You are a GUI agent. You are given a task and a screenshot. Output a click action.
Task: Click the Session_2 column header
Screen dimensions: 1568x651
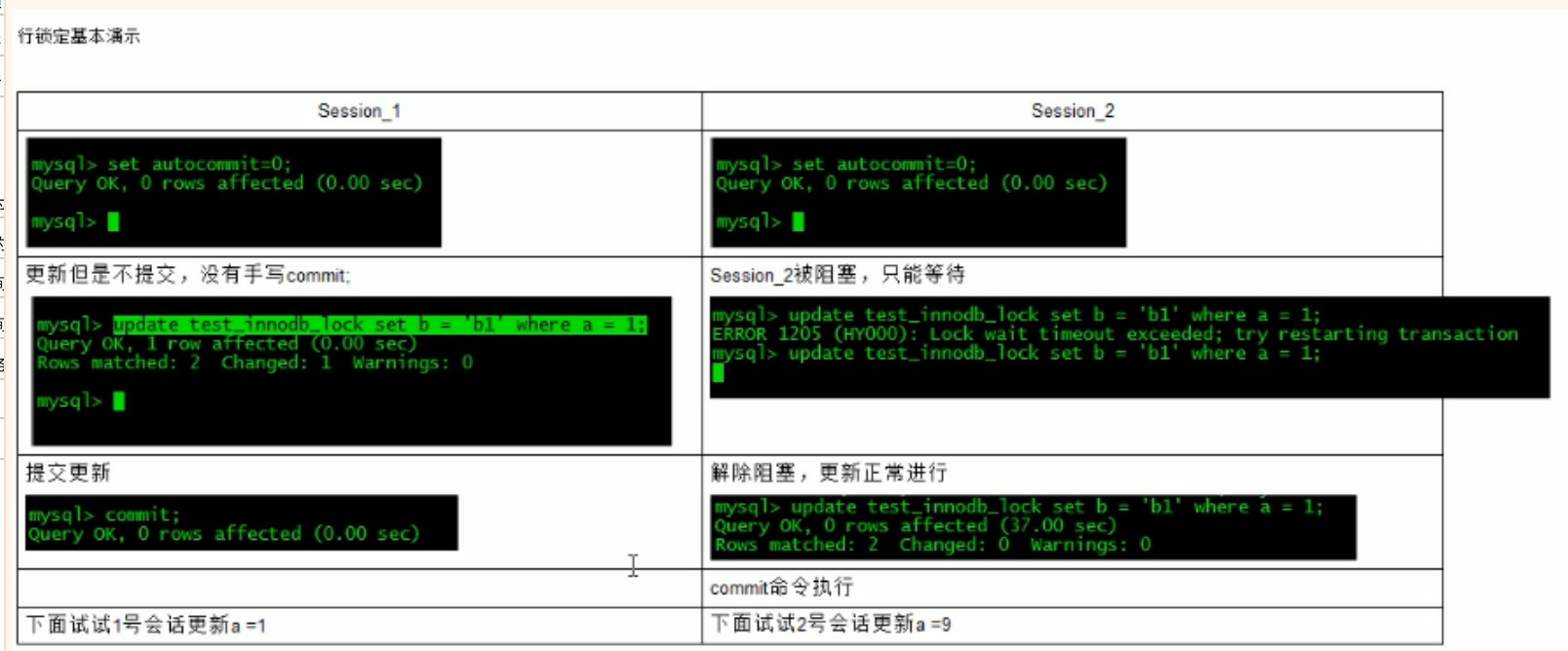pyautogui.click(x=1073, y=111)
